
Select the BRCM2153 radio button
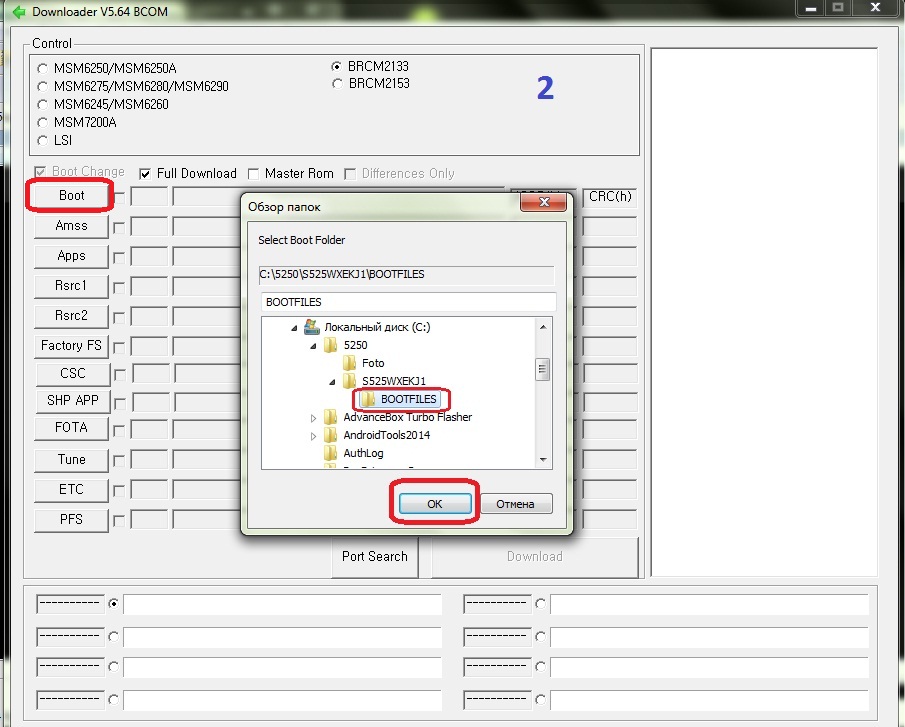click(x=337, y=84)
